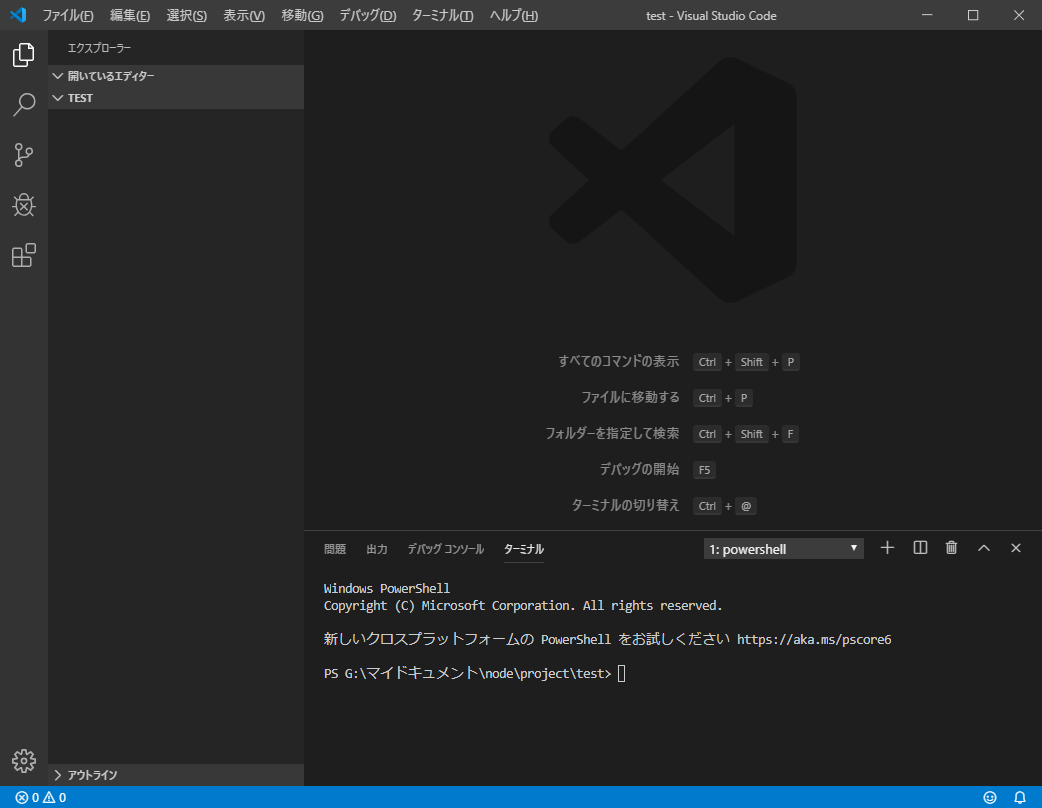Screen dimensions: 1042x808
Task: Switch to the デバッグ コンソール tab
Action: [445, 549]
